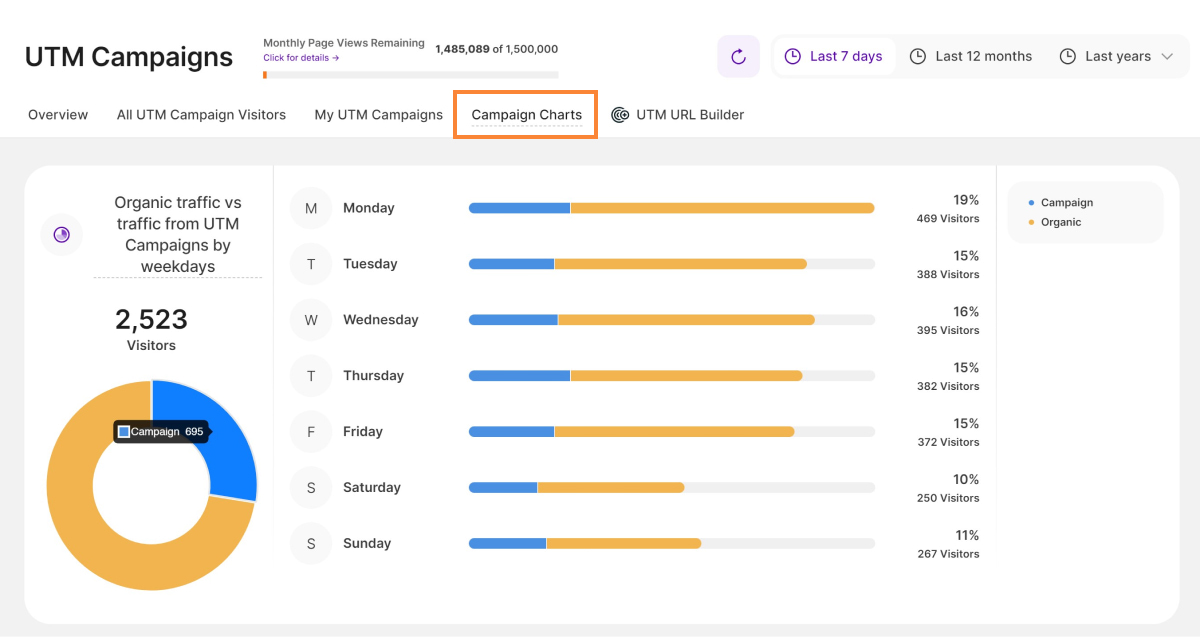
Task: Click the clock icon in Last 12 months
Action: (x=918, y=57)
